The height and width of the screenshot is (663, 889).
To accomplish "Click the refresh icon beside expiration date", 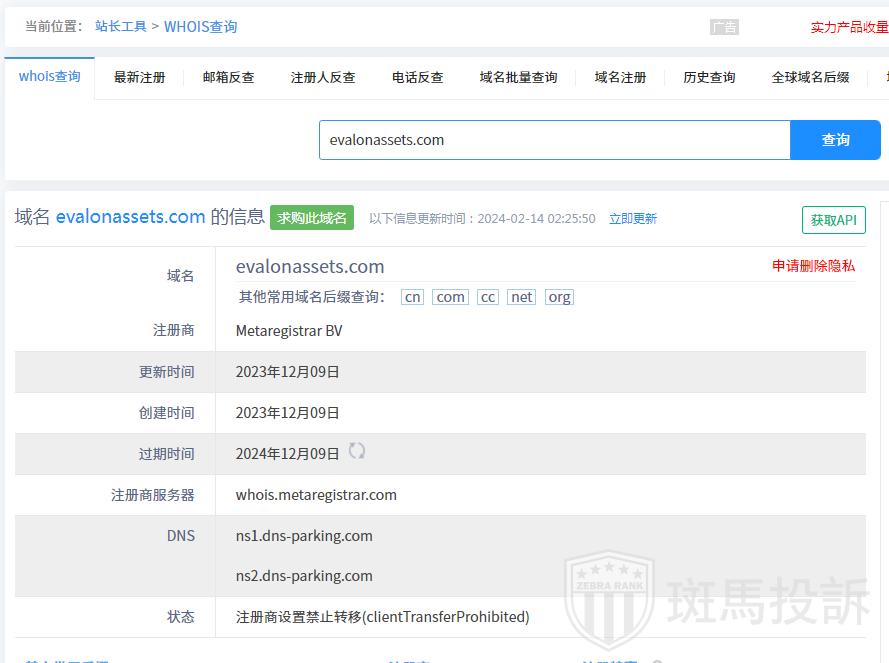I will tap(357, 452).
